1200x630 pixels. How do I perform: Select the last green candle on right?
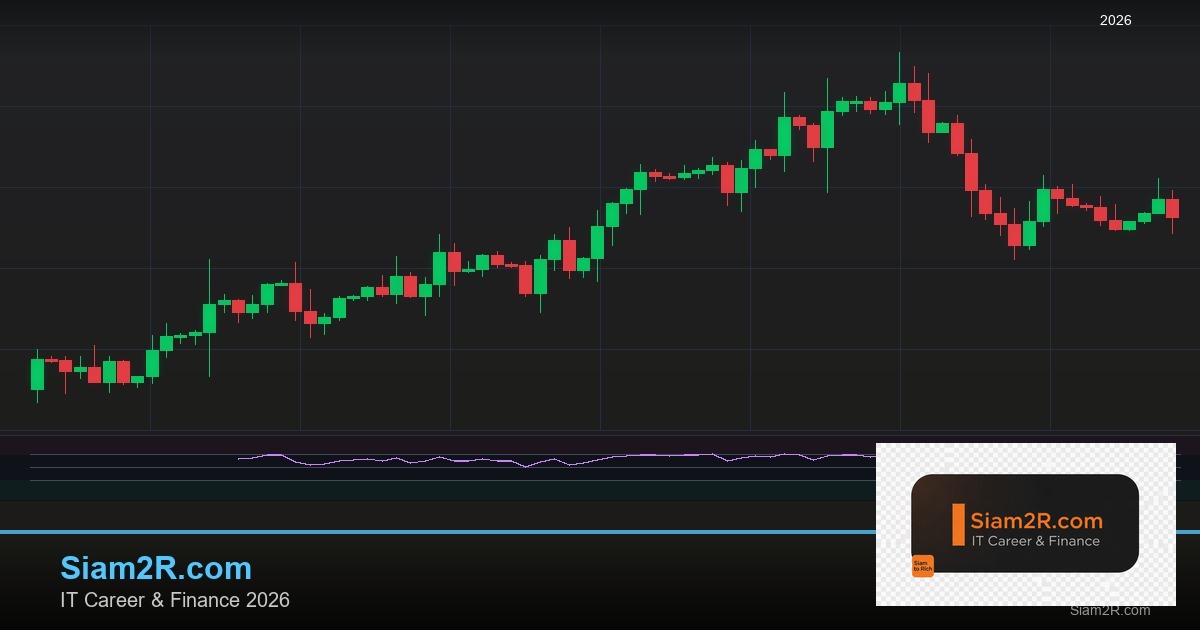[1158, 206]
